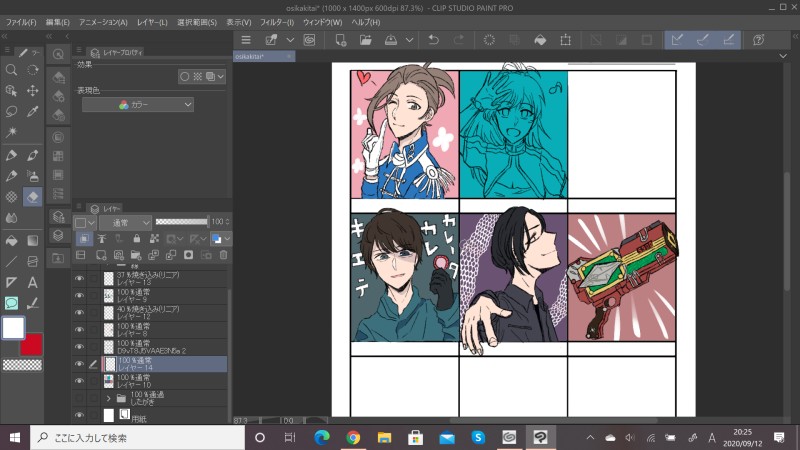
Task: Select the red sub color swatch
Action: [x=31, y=344]
